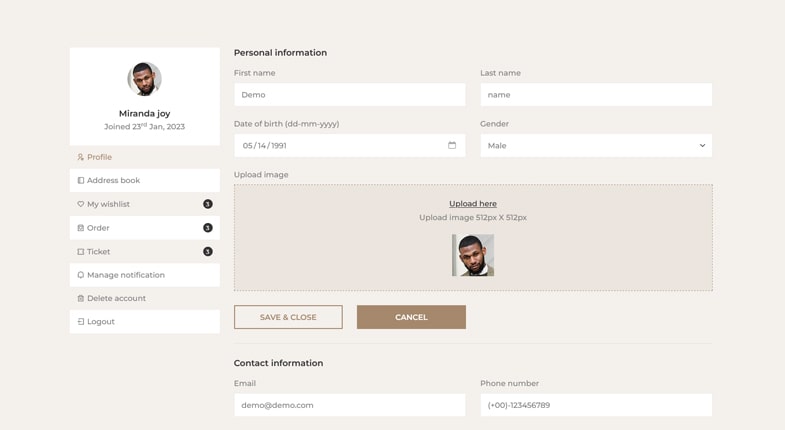The width and height of the screenshot is (785, 430).
Task: Open the My wishlist menu item
Action: pos(109,204)
